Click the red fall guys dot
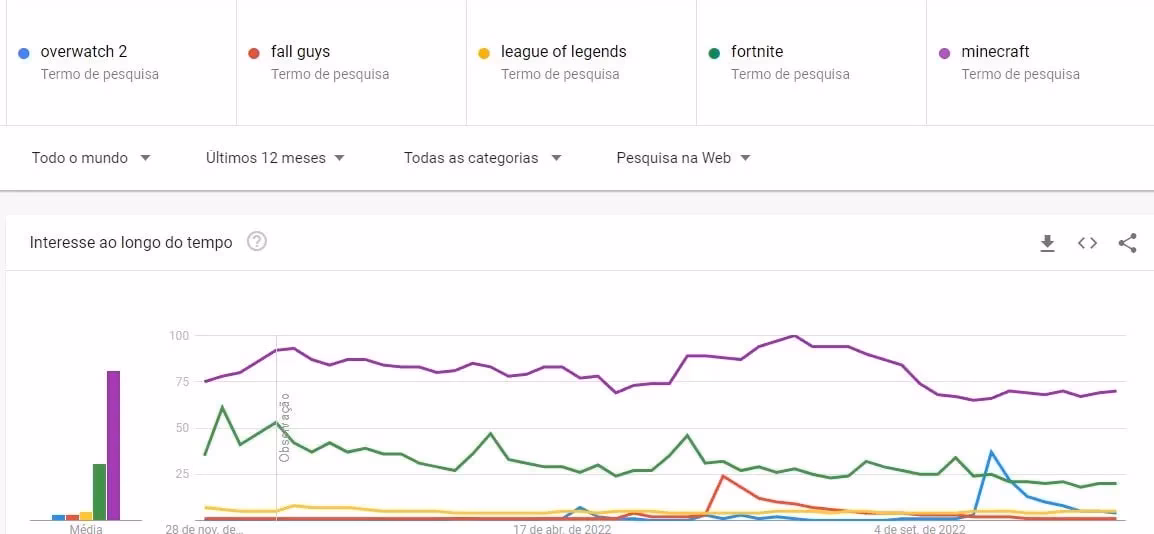 pyautogui.click(x=254, y=52)
